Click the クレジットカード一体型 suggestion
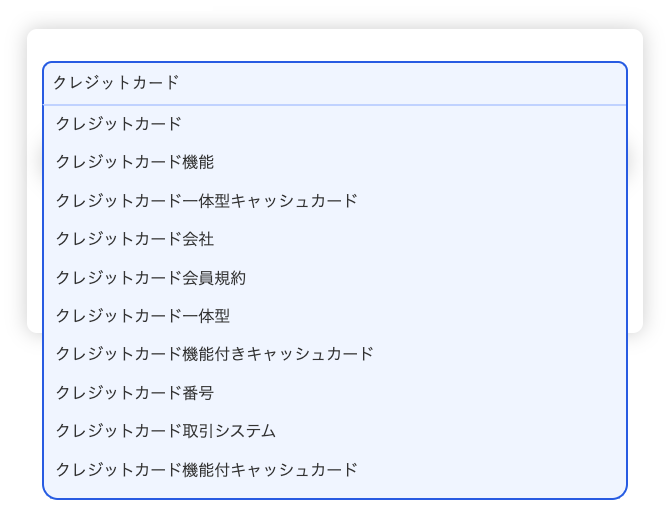 click(144, 316)
